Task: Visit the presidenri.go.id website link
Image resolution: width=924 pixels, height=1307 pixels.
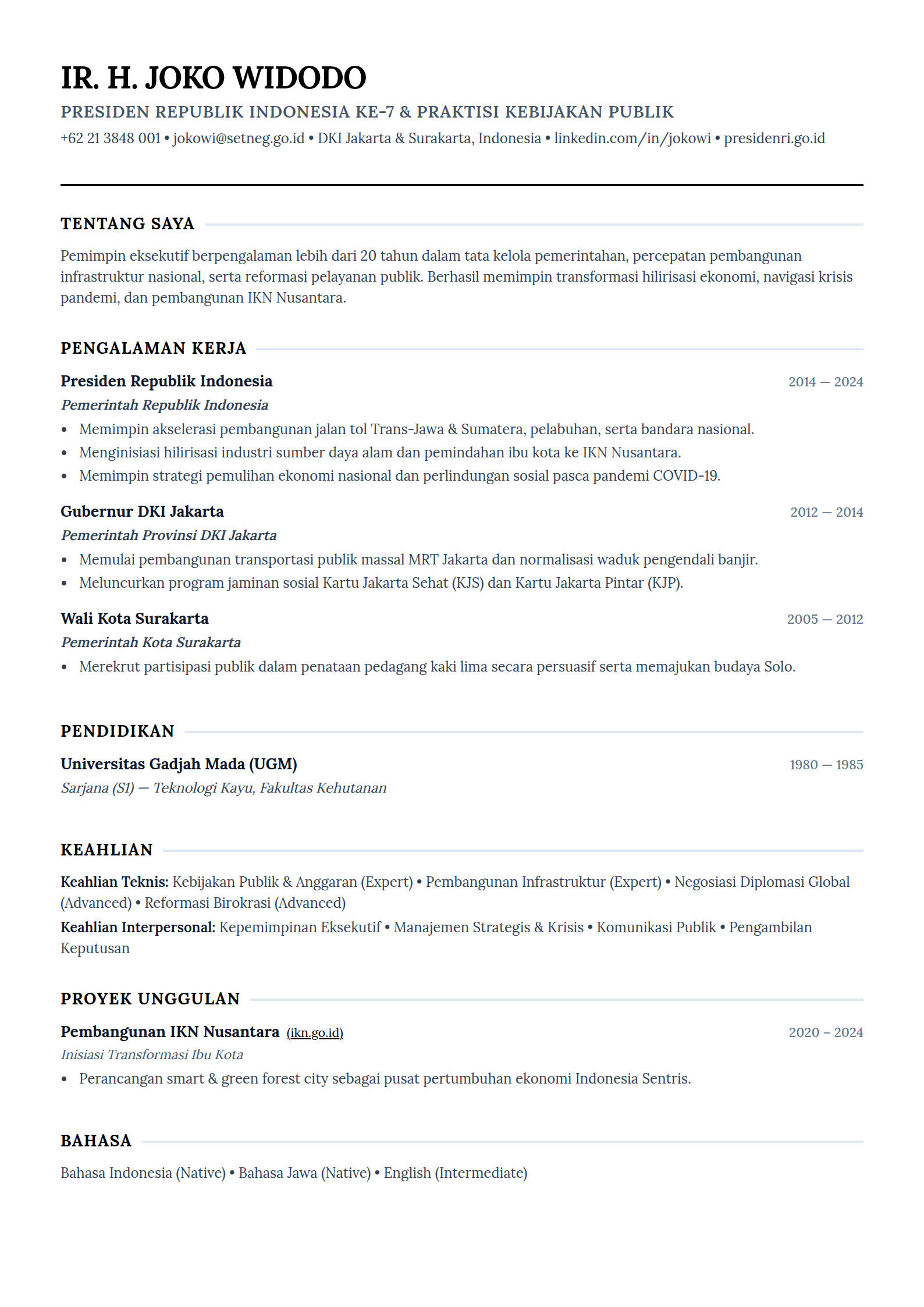Action: pyautogui.click(x=774, y=138)
